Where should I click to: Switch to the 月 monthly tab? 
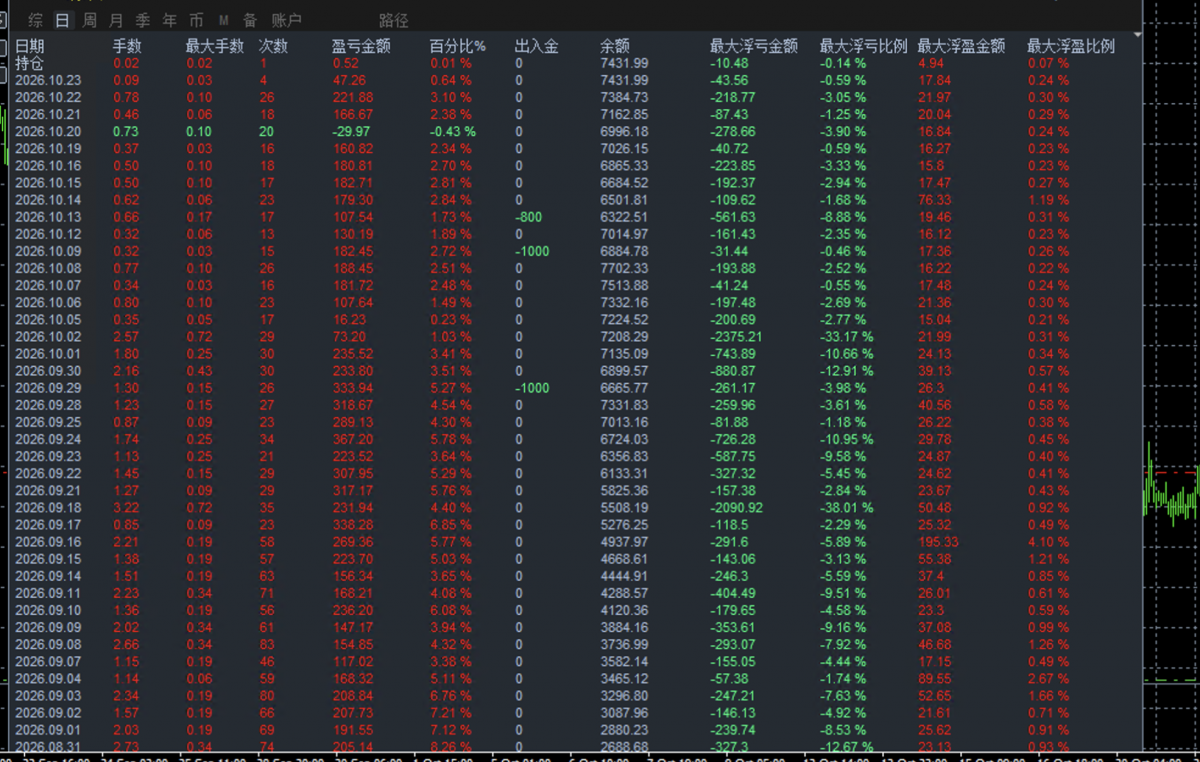[116, 20]
